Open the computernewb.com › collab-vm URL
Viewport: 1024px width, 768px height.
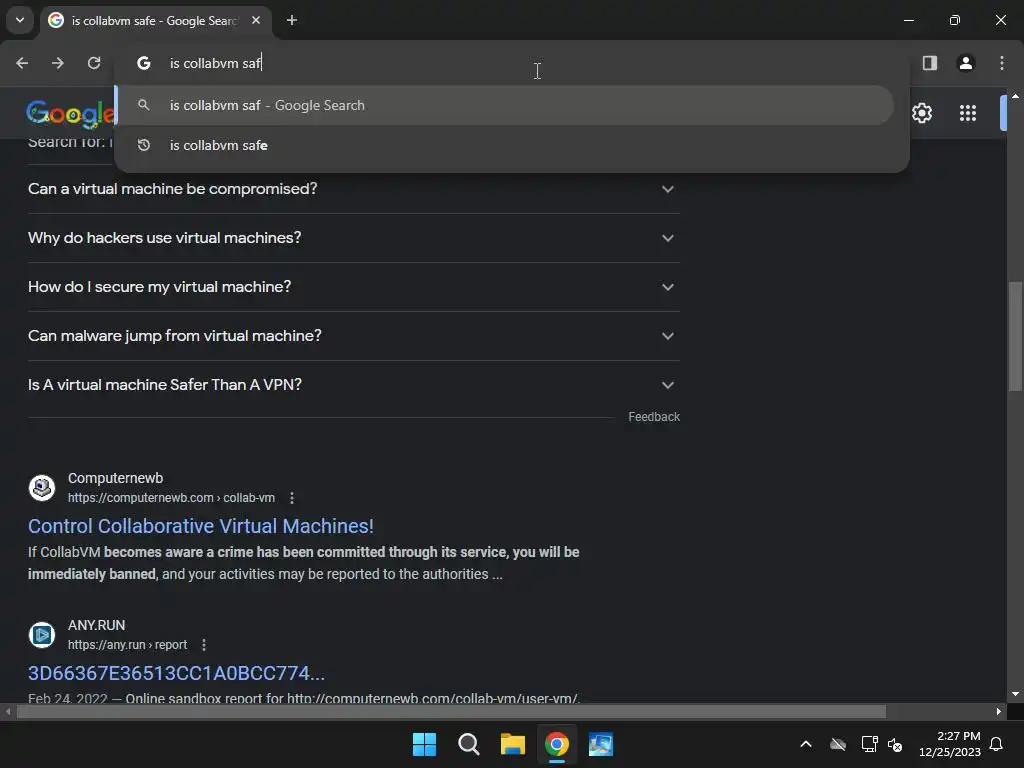pos(171,498)
